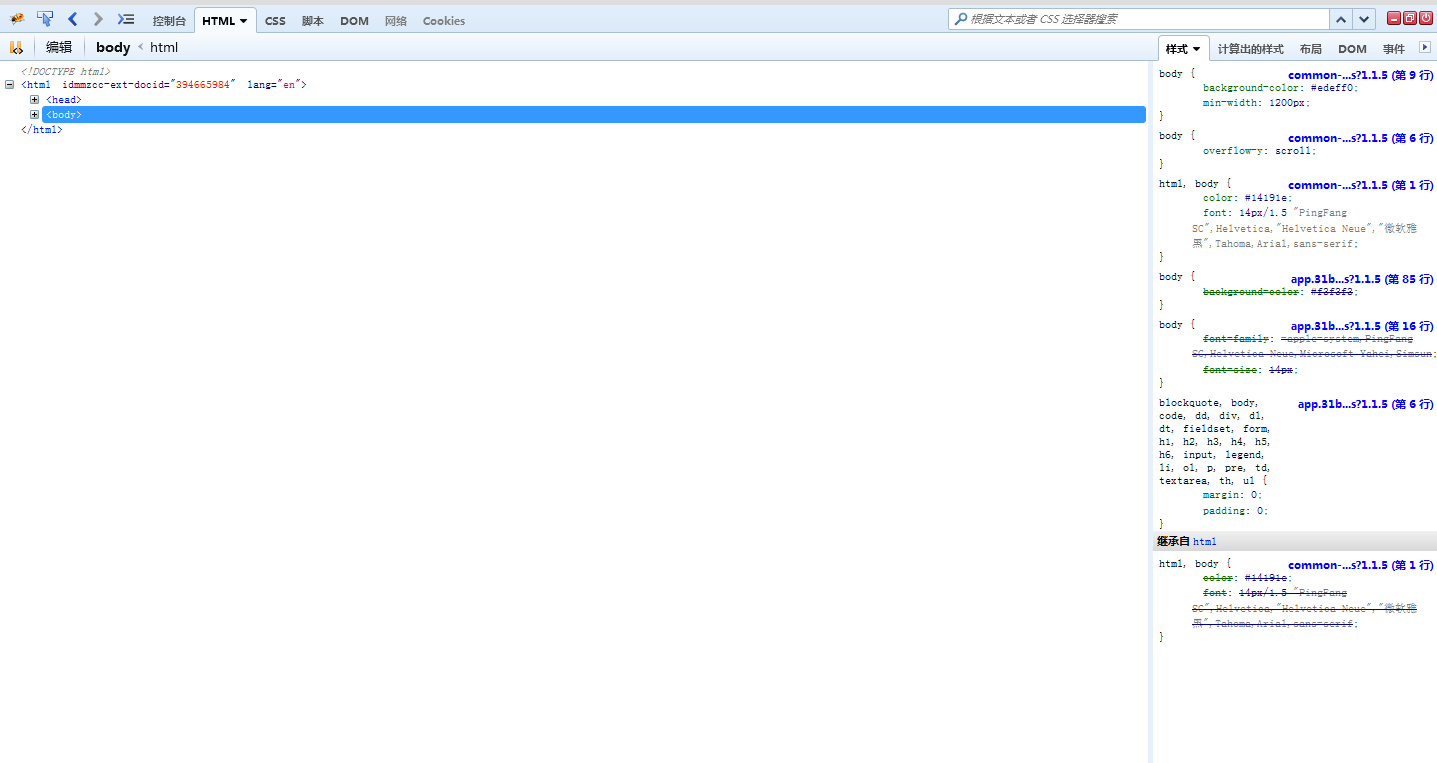The height and width of the screenshot is (763, 1437).
Task: Click the 编辑 button
Action: pyautogui.click(x=59, y=47)
